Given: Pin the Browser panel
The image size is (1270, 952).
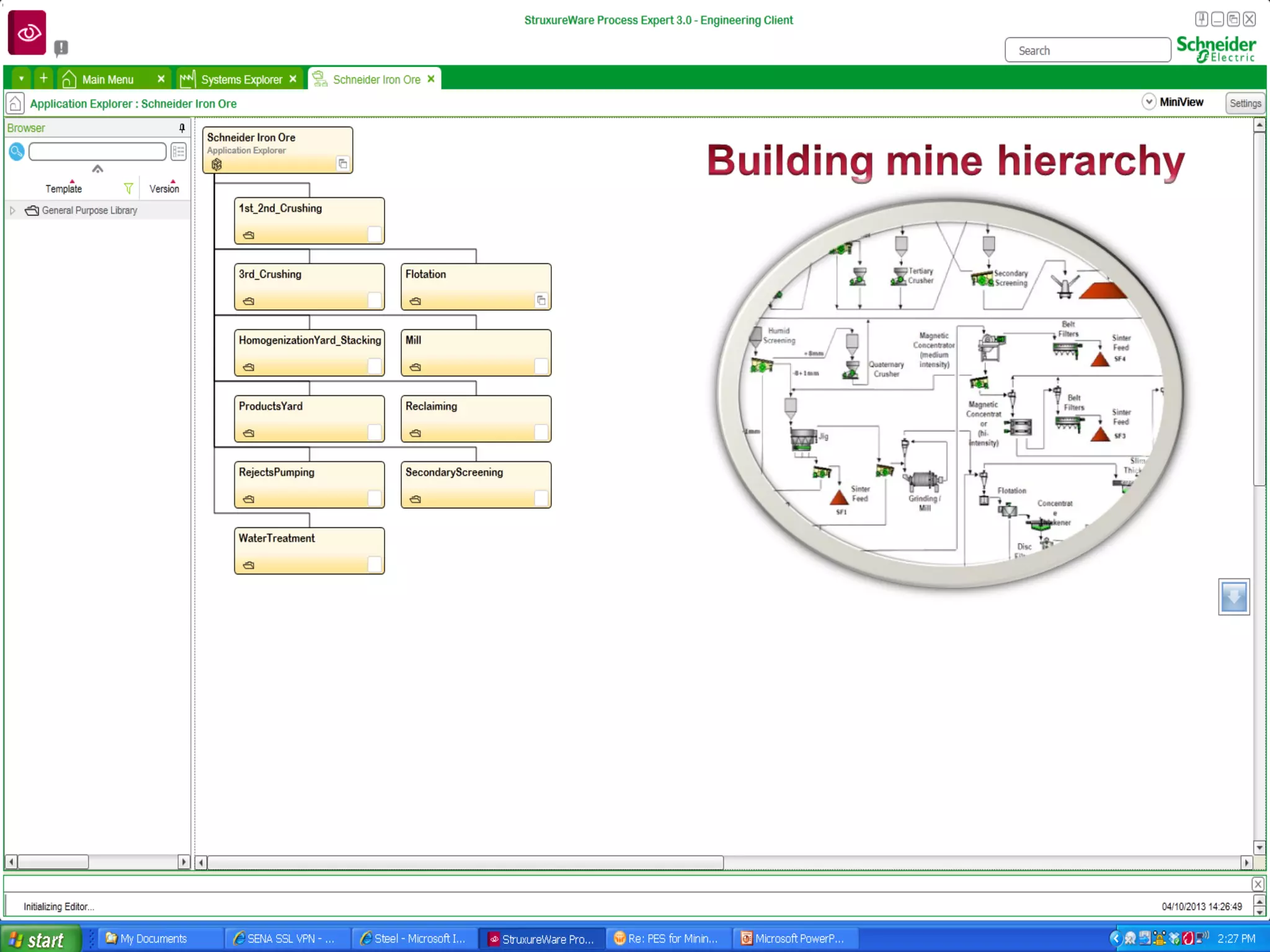Looking at the screenshot, I should coord(182,128).
